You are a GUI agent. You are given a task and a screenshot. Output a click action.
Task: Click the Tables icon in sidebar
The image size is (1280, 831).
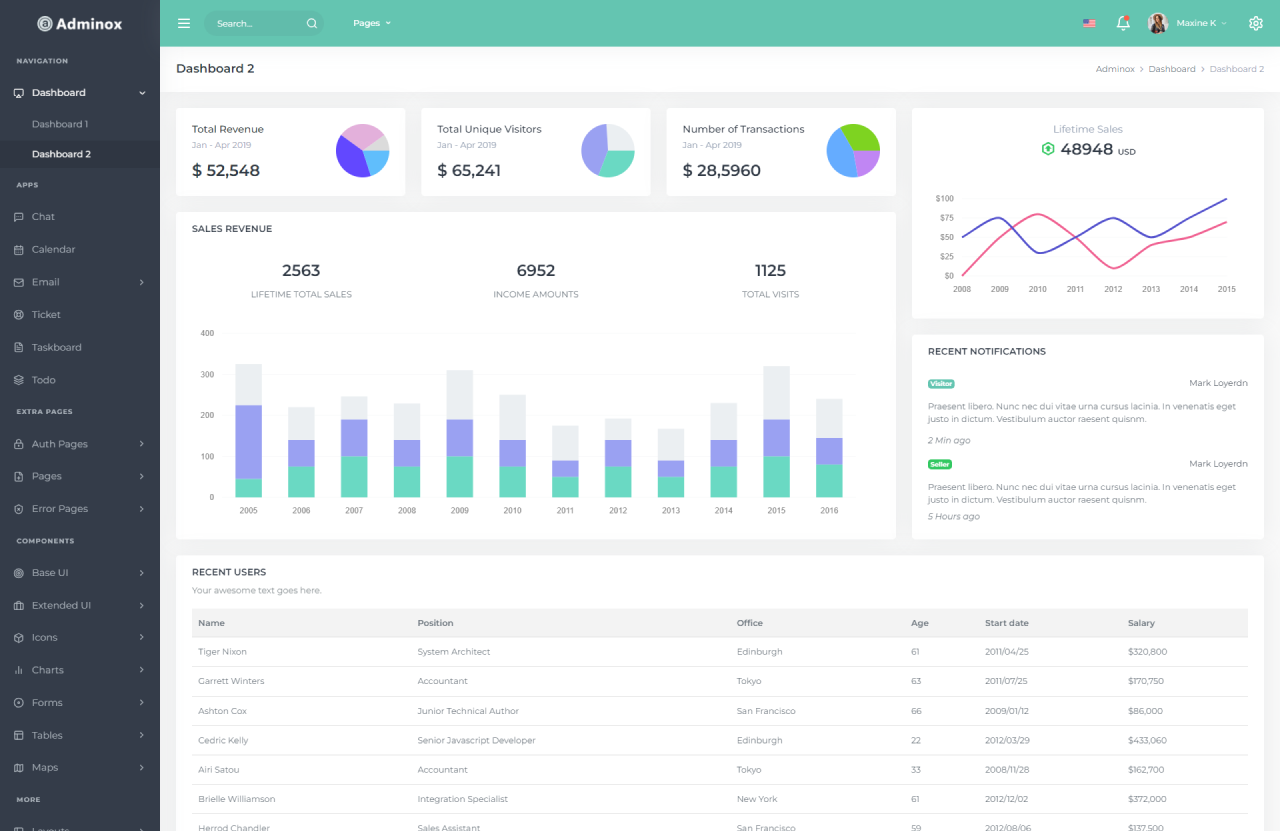coord(19,735)
